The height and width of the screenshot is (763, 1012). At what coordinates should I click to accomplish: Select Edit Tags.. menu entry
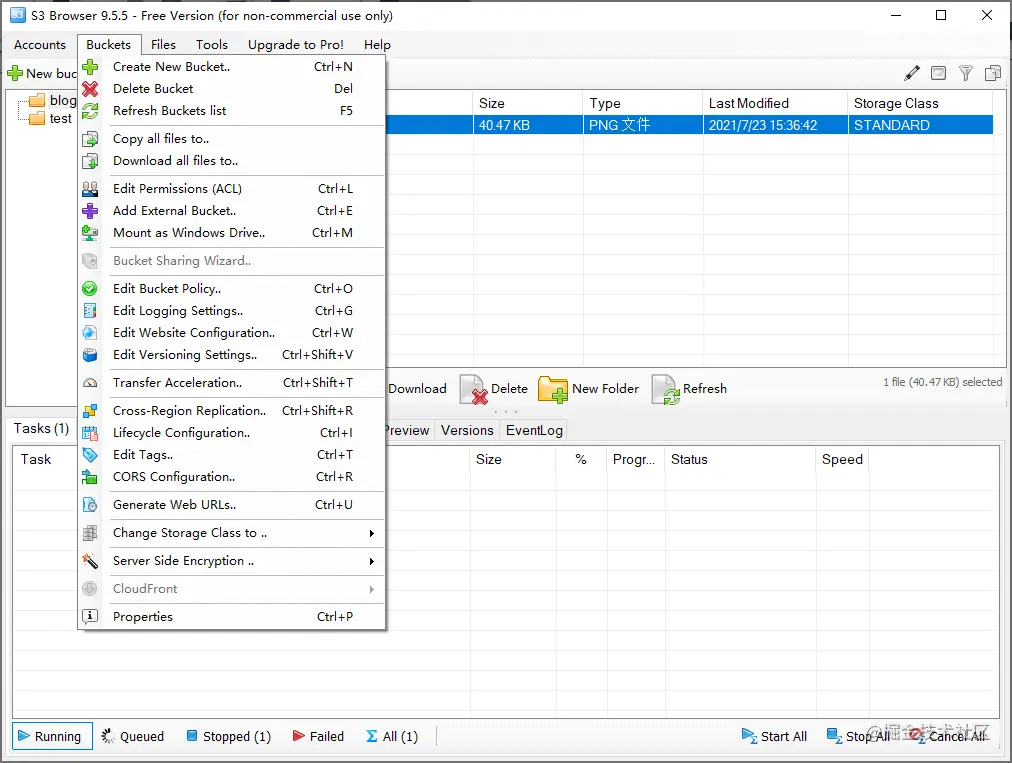[232, 454]
